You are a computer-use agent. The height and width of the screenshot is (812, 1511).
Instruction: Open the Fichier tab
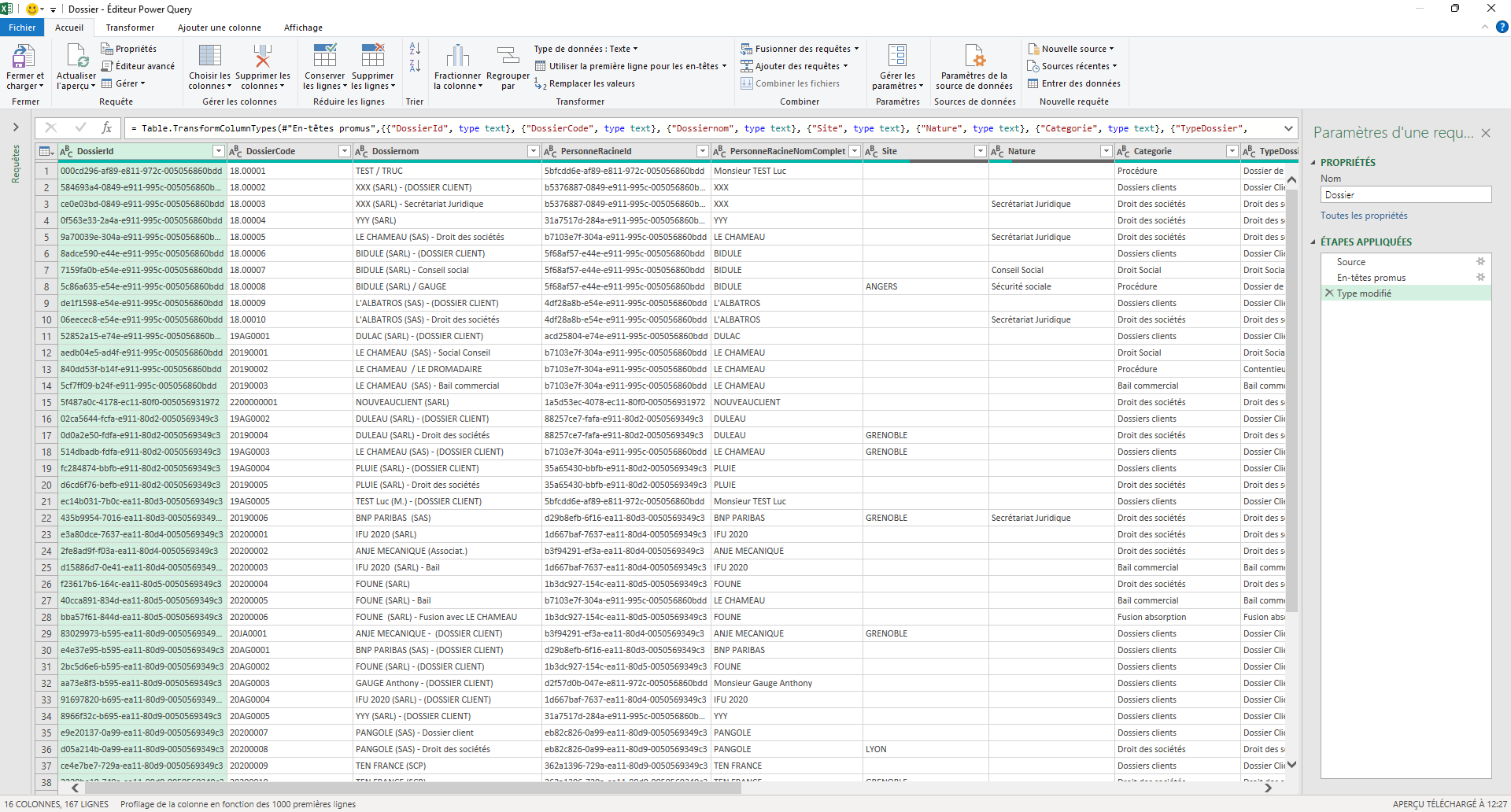coord(22,28)
